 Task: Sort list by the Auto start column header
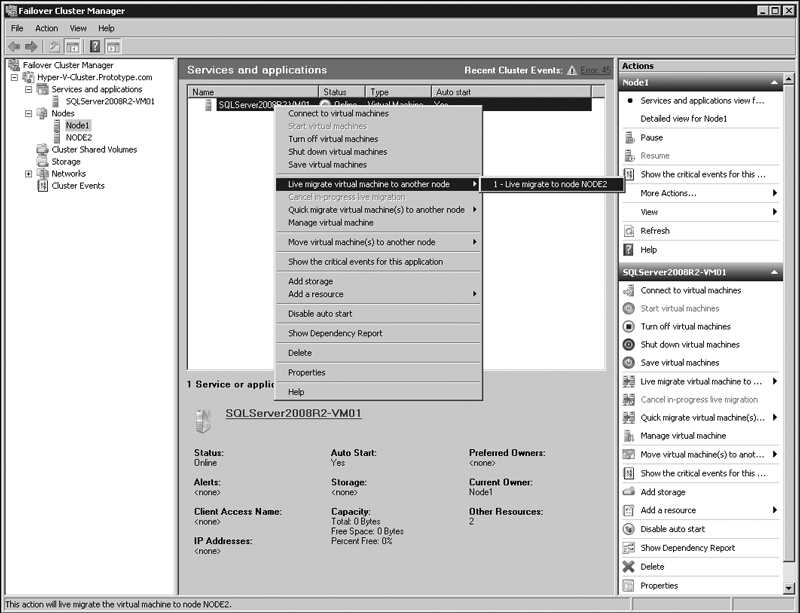[511, 92]
